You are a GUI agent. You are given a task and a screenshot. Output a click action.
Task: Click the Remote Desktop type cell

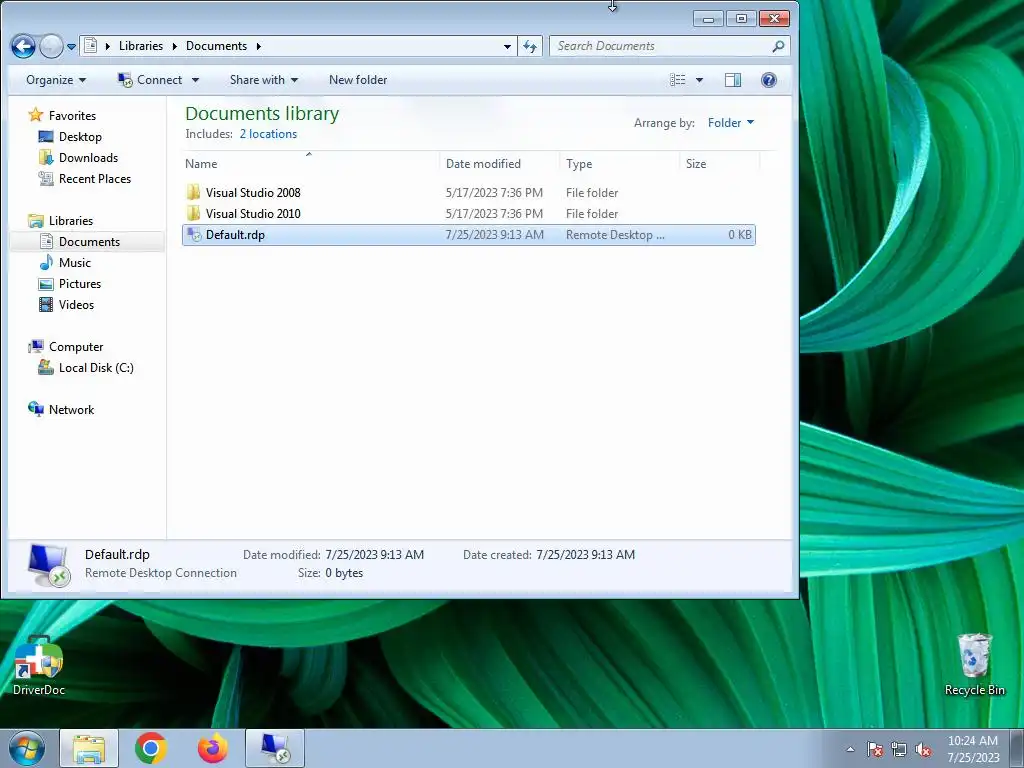(x=615, y=234)
